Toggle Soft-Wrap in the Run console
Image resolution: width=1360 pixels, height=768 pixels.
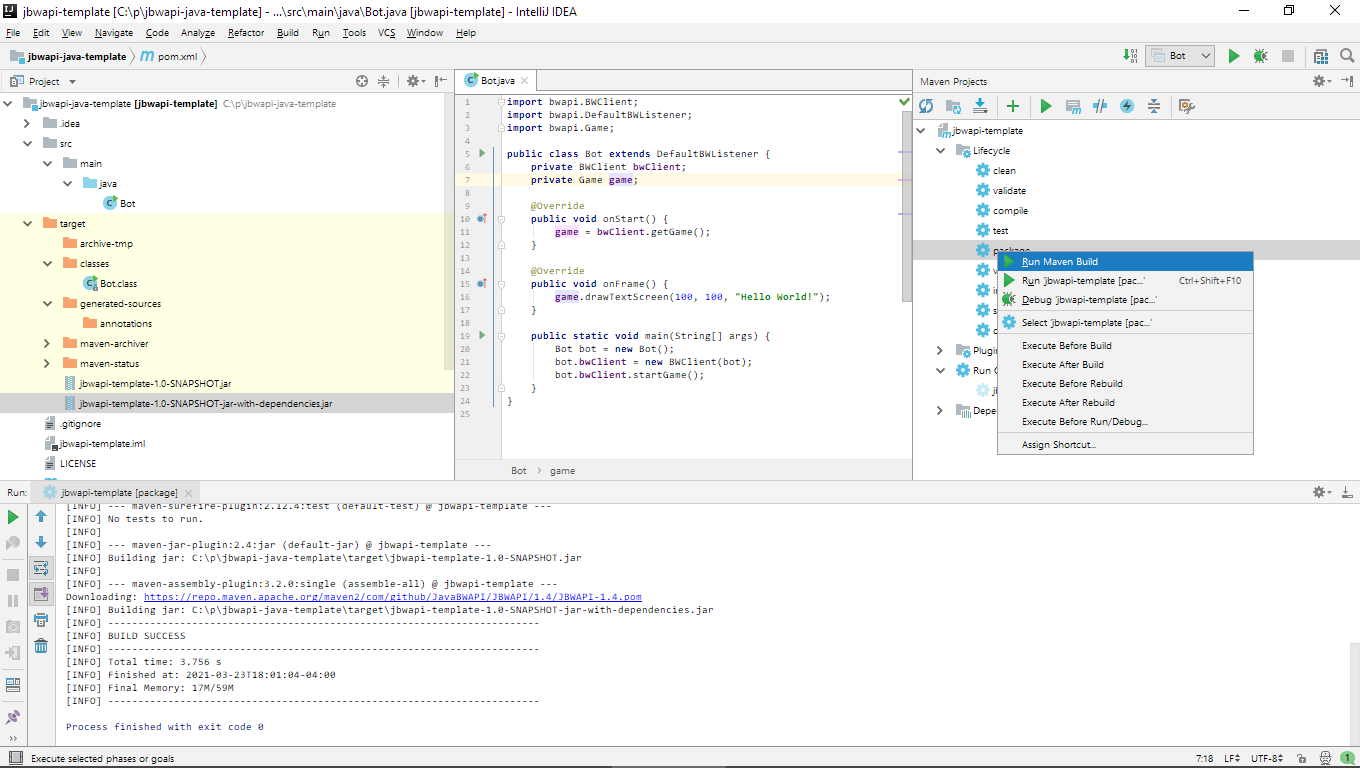41,568
